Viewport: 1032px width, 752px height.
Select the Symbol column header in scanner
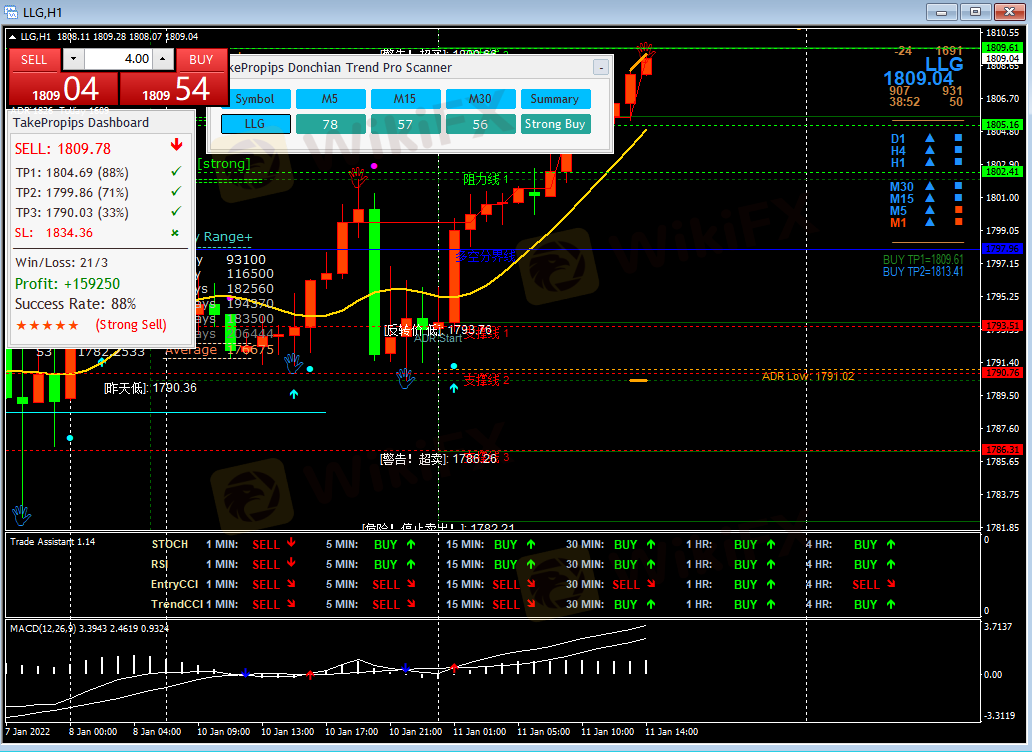pyautogui.click(x=256, y=99)
